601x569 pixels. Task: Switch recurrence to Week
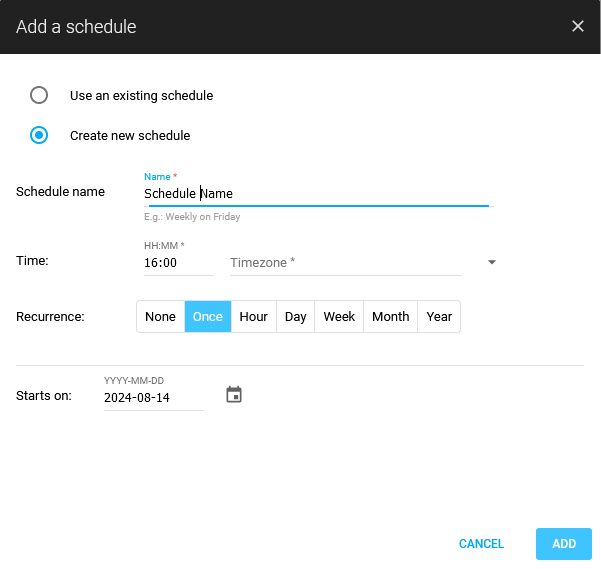(x=339, y=316)
